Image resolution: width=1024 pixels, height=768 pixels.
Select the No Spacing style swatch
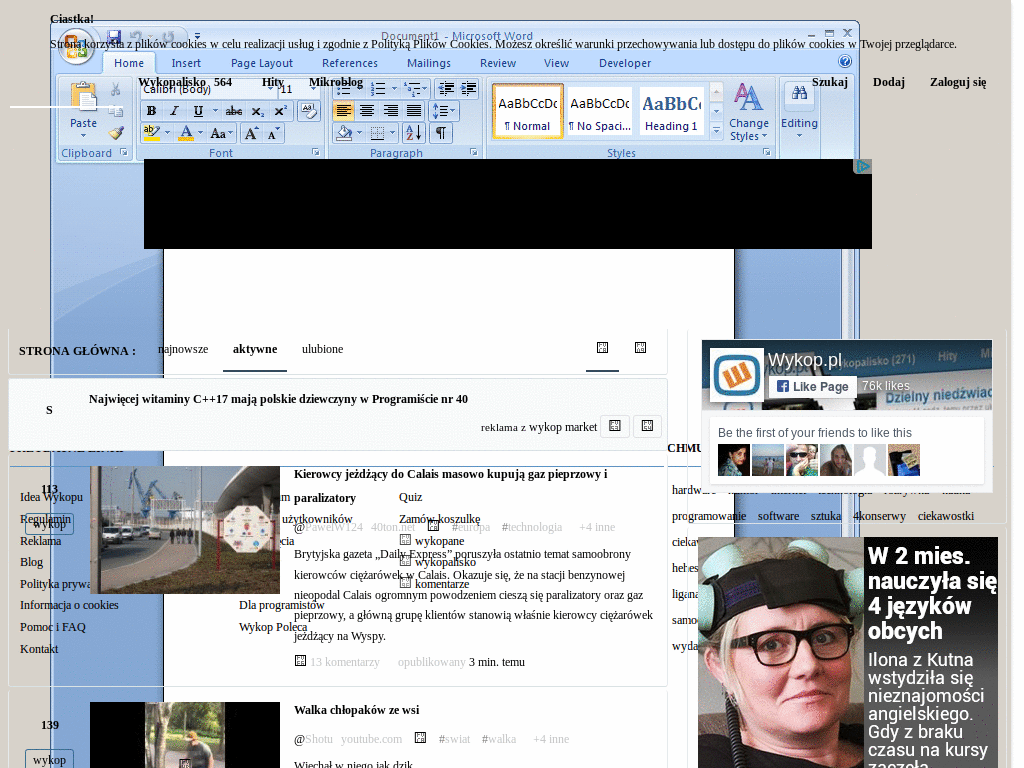pos(600,111)
